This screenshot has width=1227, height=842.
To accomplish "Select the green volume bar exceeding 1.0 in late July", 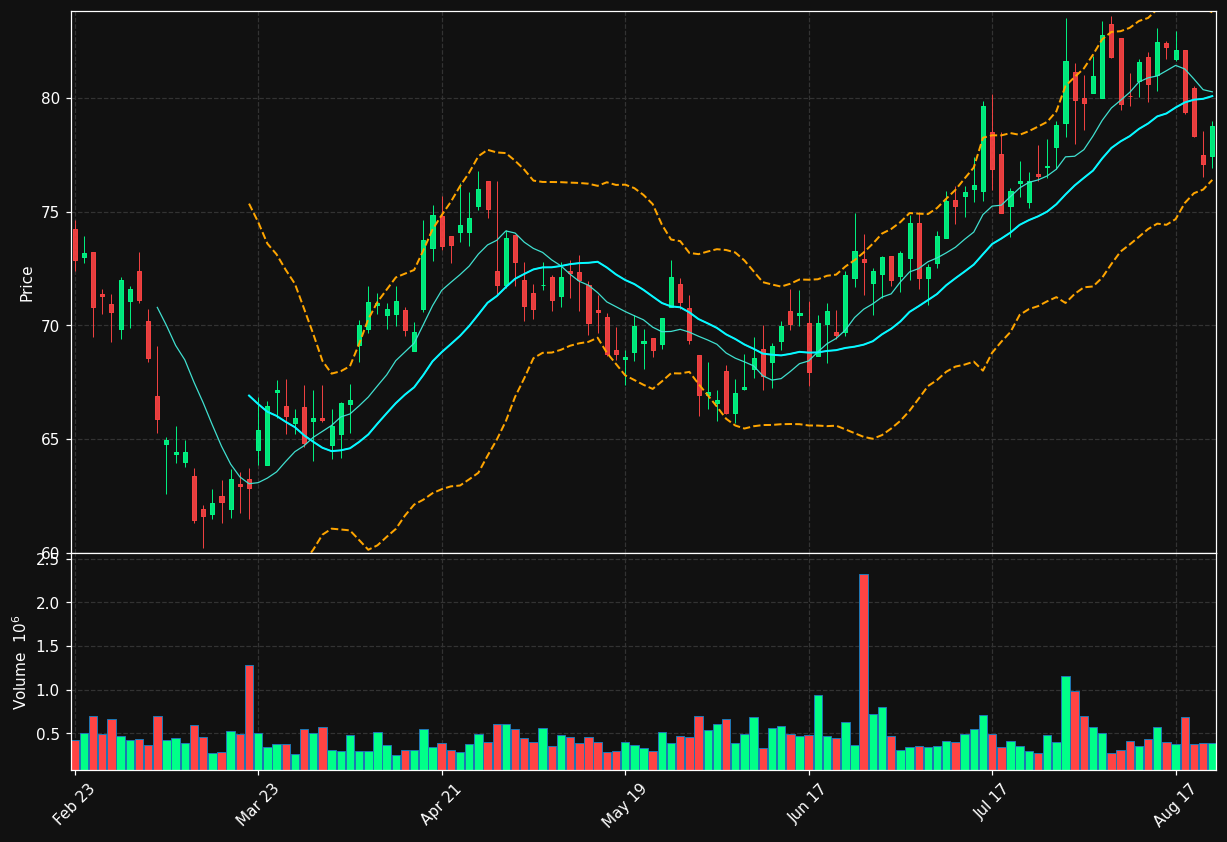I will [x=1066, y=723].
